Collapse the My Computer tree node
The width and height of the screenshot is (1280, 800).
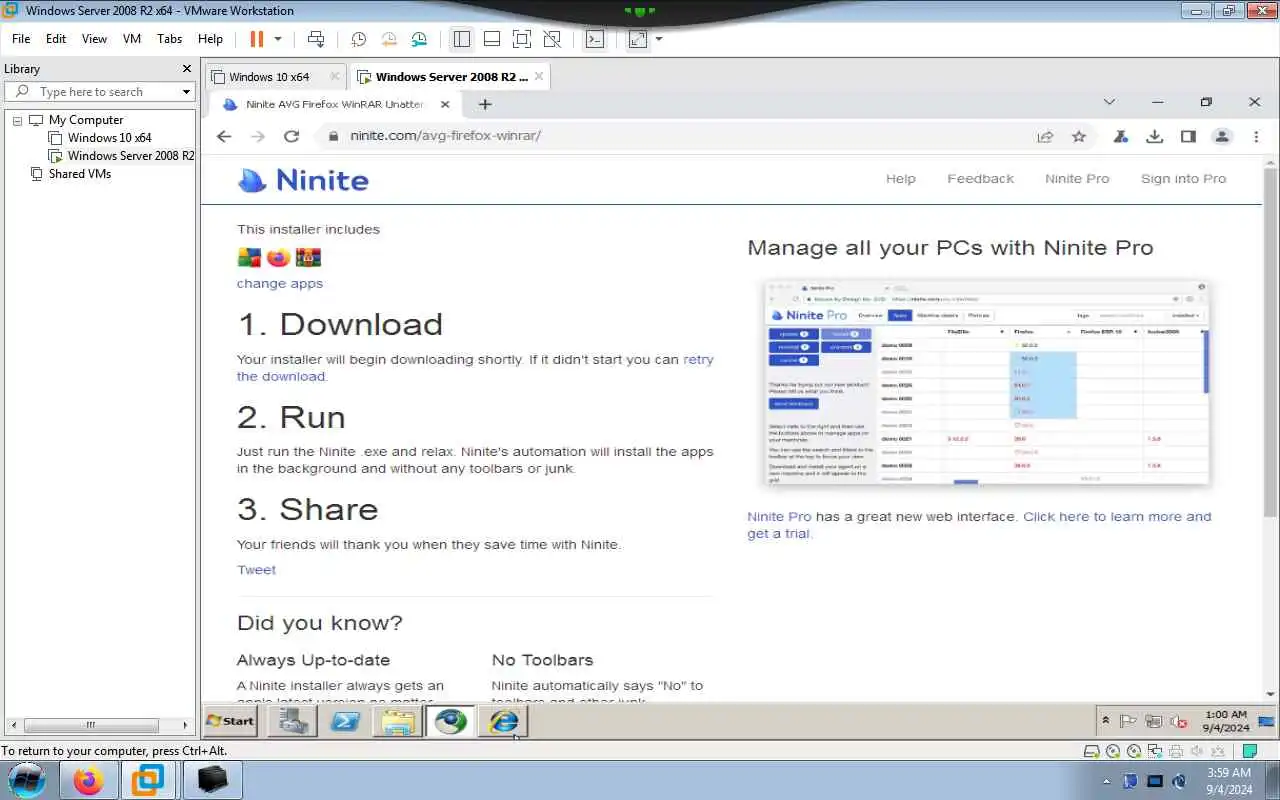(17, 120)
